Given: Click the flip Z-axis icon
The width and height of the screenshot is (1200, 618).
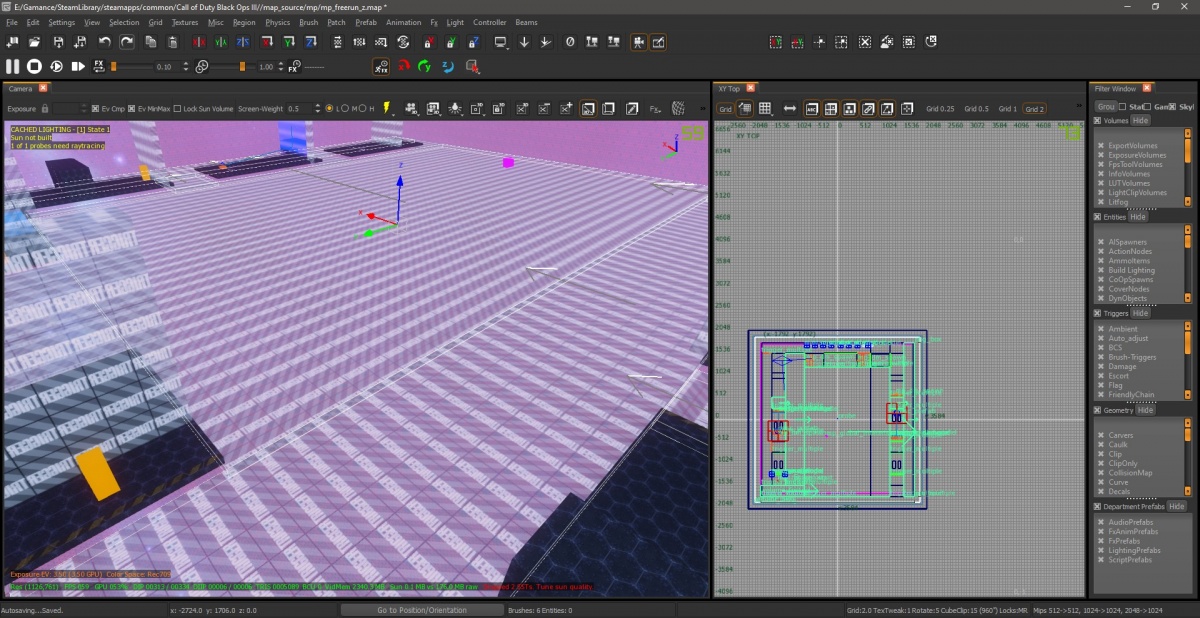Looking at the screenshot, I should point(243,42).
